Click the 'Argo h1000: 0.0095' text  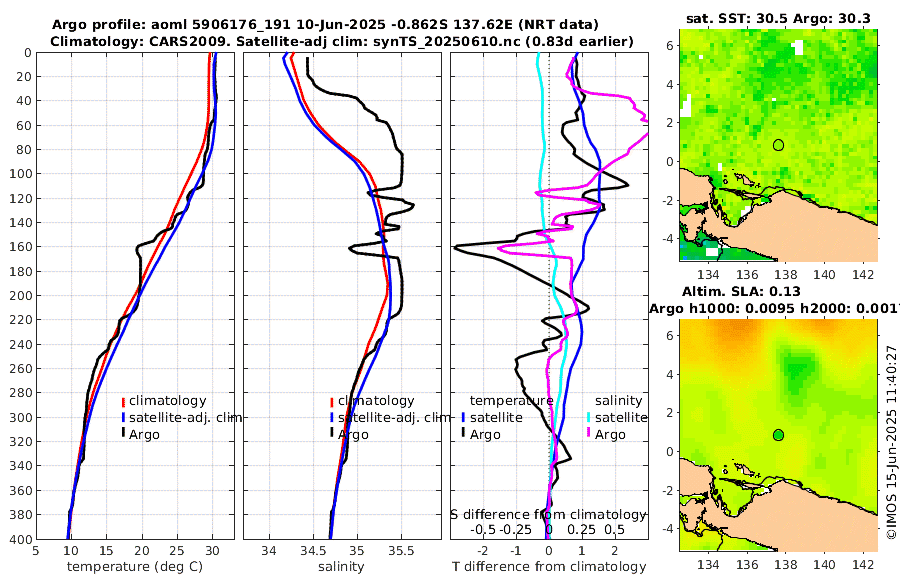click(x=722, y=309)
